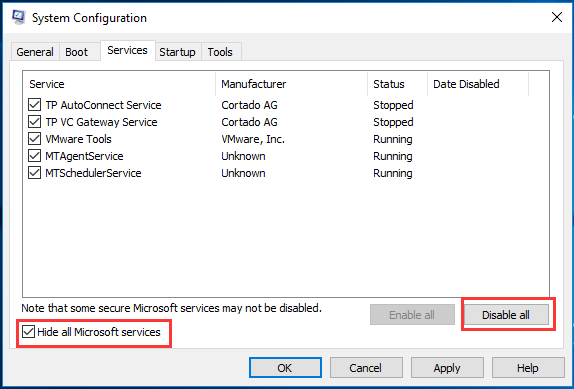574x389 pixels.
Task: Click Stopped status of TP AutoConnect Service
Action: tap(393, 105)
